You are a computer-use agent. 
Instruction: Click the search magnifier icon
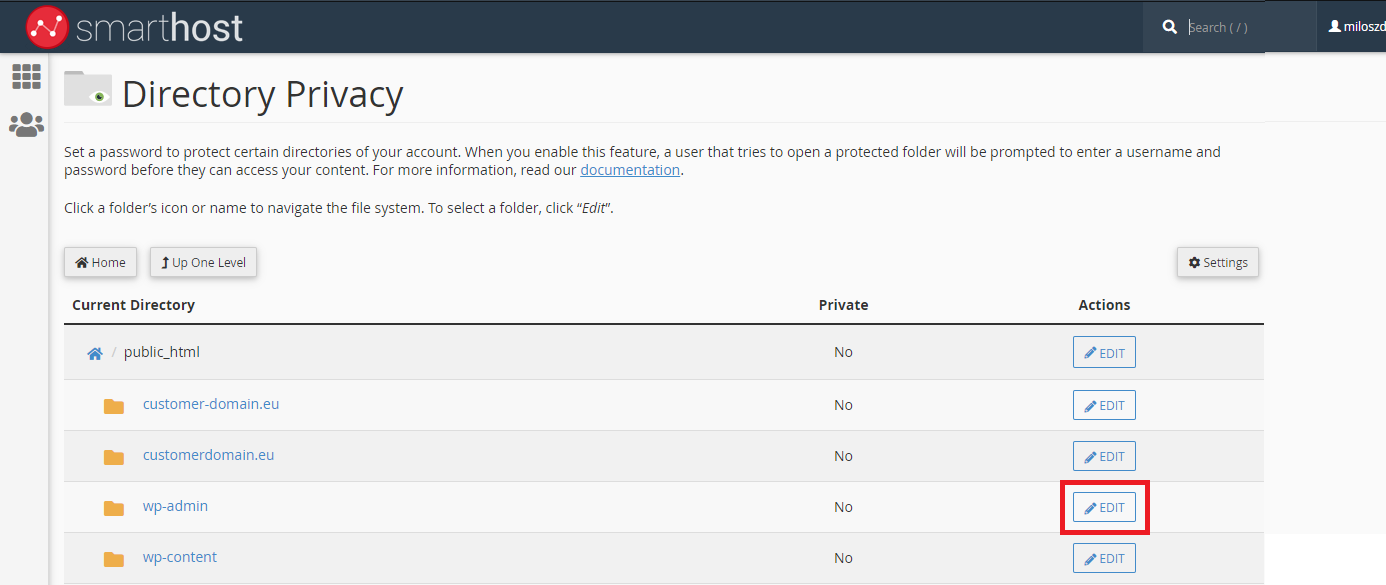click(1170, 28)
